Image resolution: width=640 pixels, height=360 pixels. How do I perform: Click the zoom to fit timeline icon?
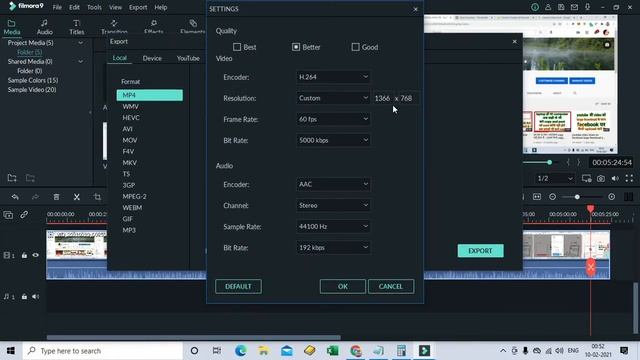pyautogui.click(x=537, y=197)
